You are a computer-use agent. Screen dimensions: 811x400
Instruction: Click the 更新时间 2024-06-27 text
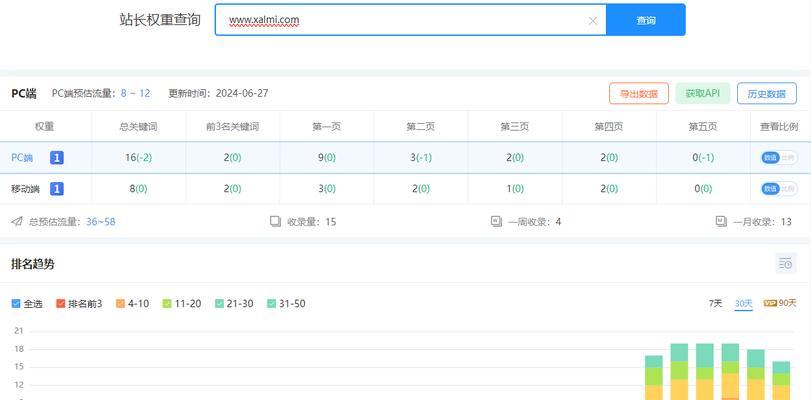point(218,94)
